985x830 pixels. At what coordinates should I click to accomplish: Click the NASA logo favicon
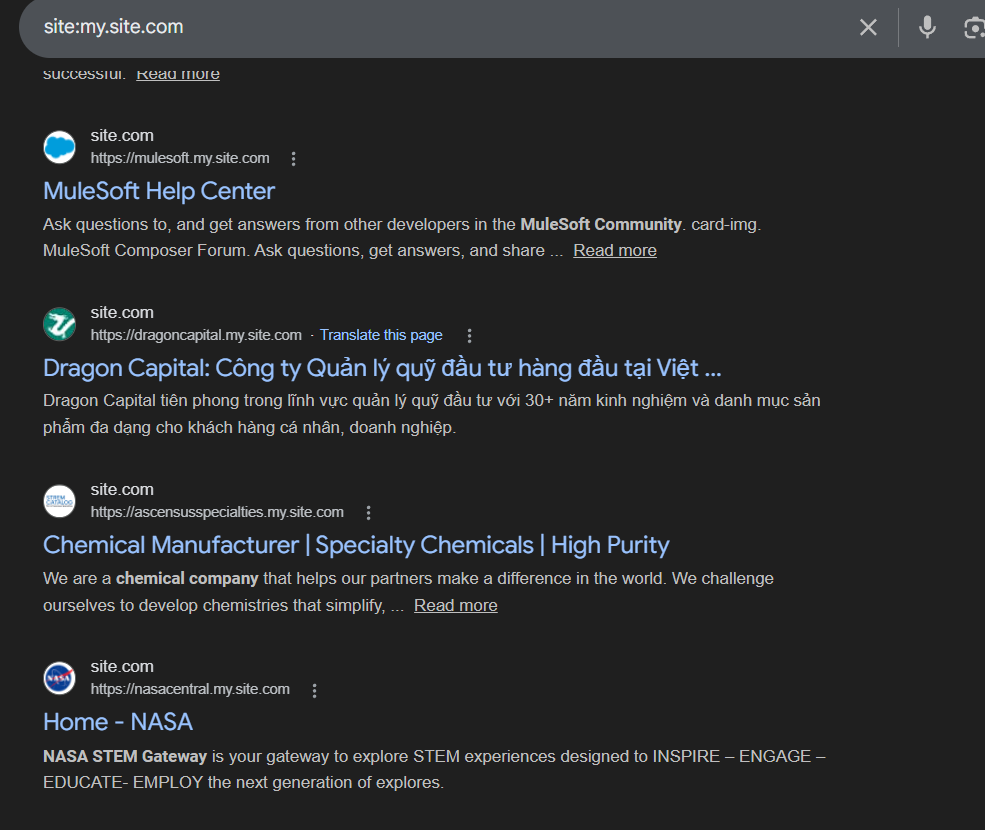[60, 678]
